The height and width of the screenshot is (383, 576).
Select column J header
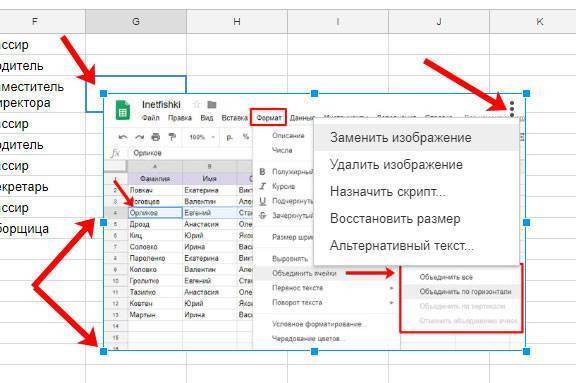click(439, 22)
